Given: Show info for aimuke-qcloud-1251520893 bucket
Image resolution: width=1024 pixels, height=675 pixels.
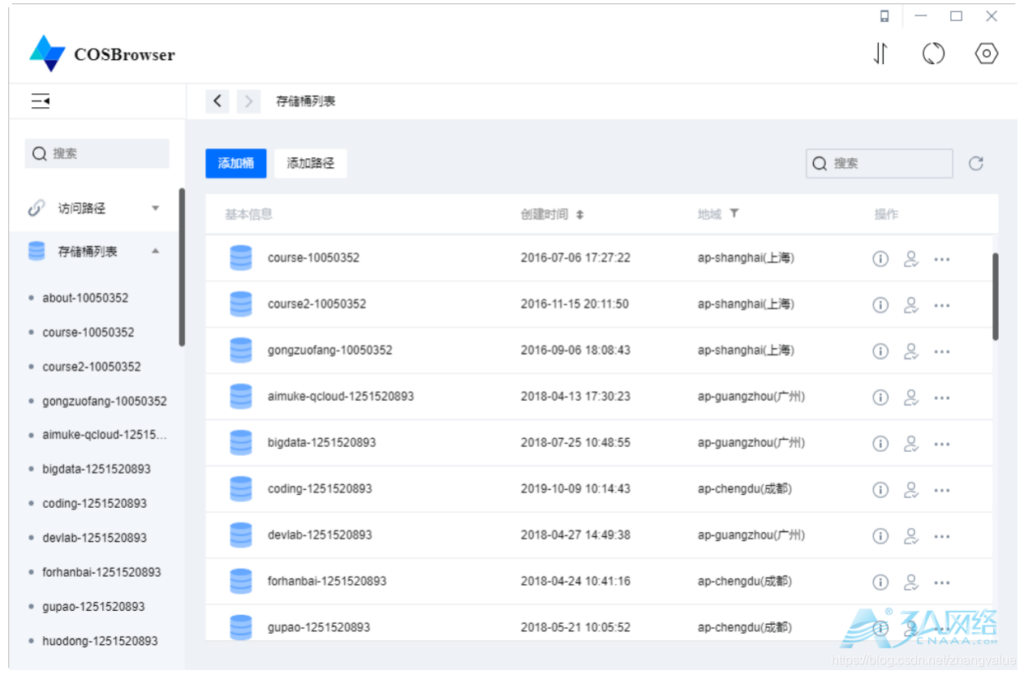Looking at the screenshot, I should point(880,397).
